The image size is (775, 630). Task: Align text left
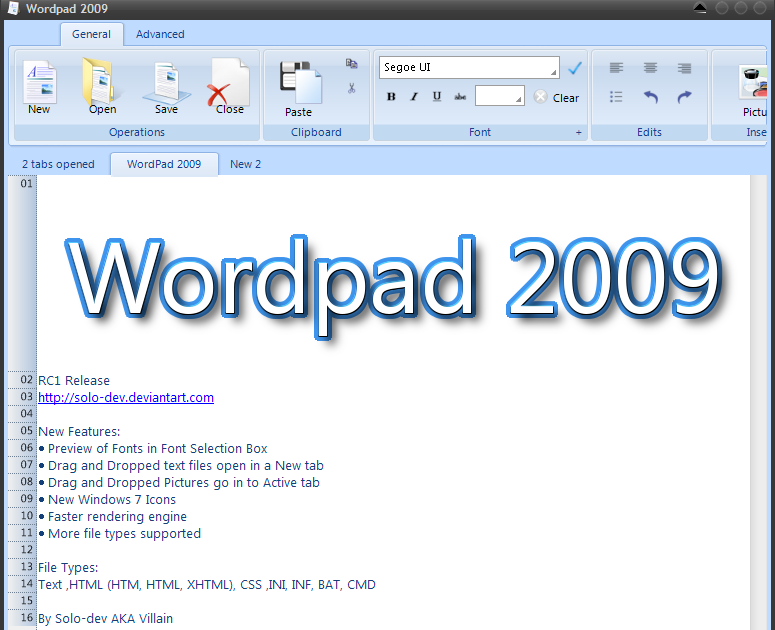click(x=616, y=68)
